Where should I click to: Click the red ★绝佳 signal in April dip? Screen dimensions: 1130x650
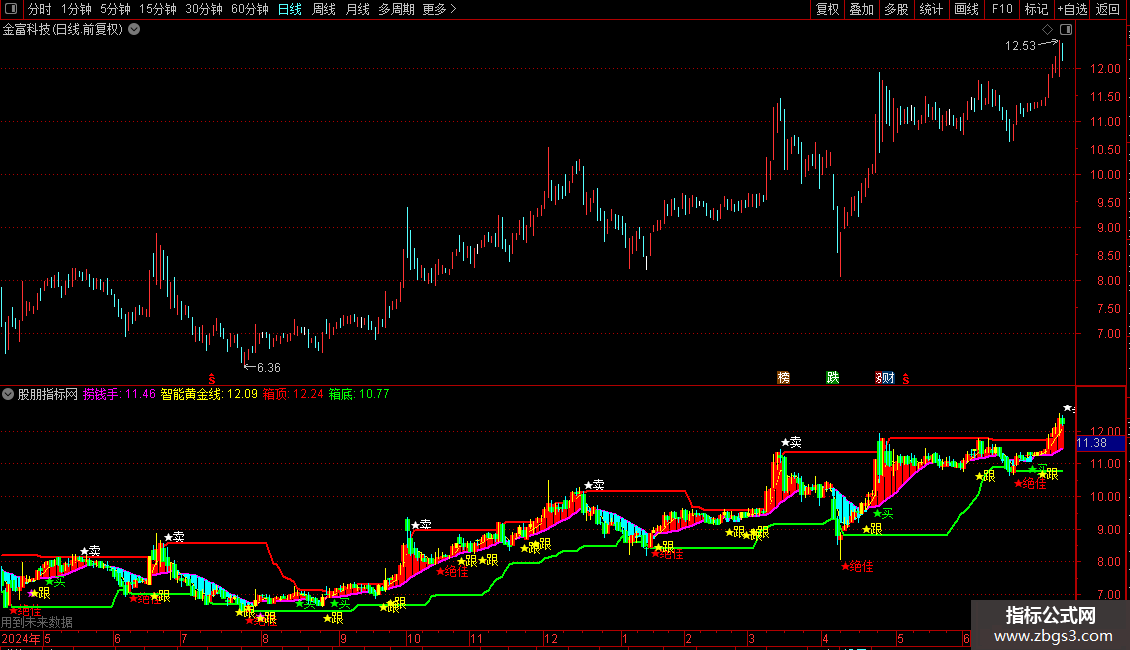click(857, 566)
